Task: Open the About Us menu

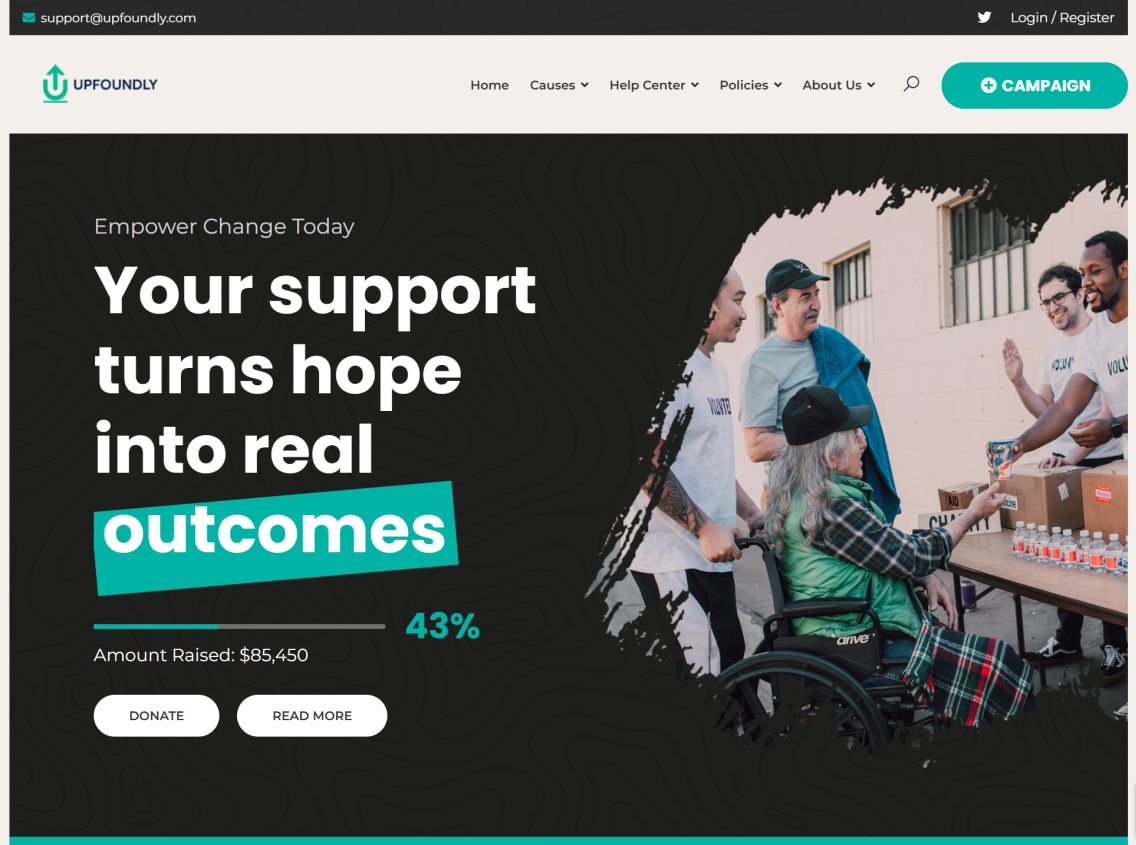Action: coord(832,85)
